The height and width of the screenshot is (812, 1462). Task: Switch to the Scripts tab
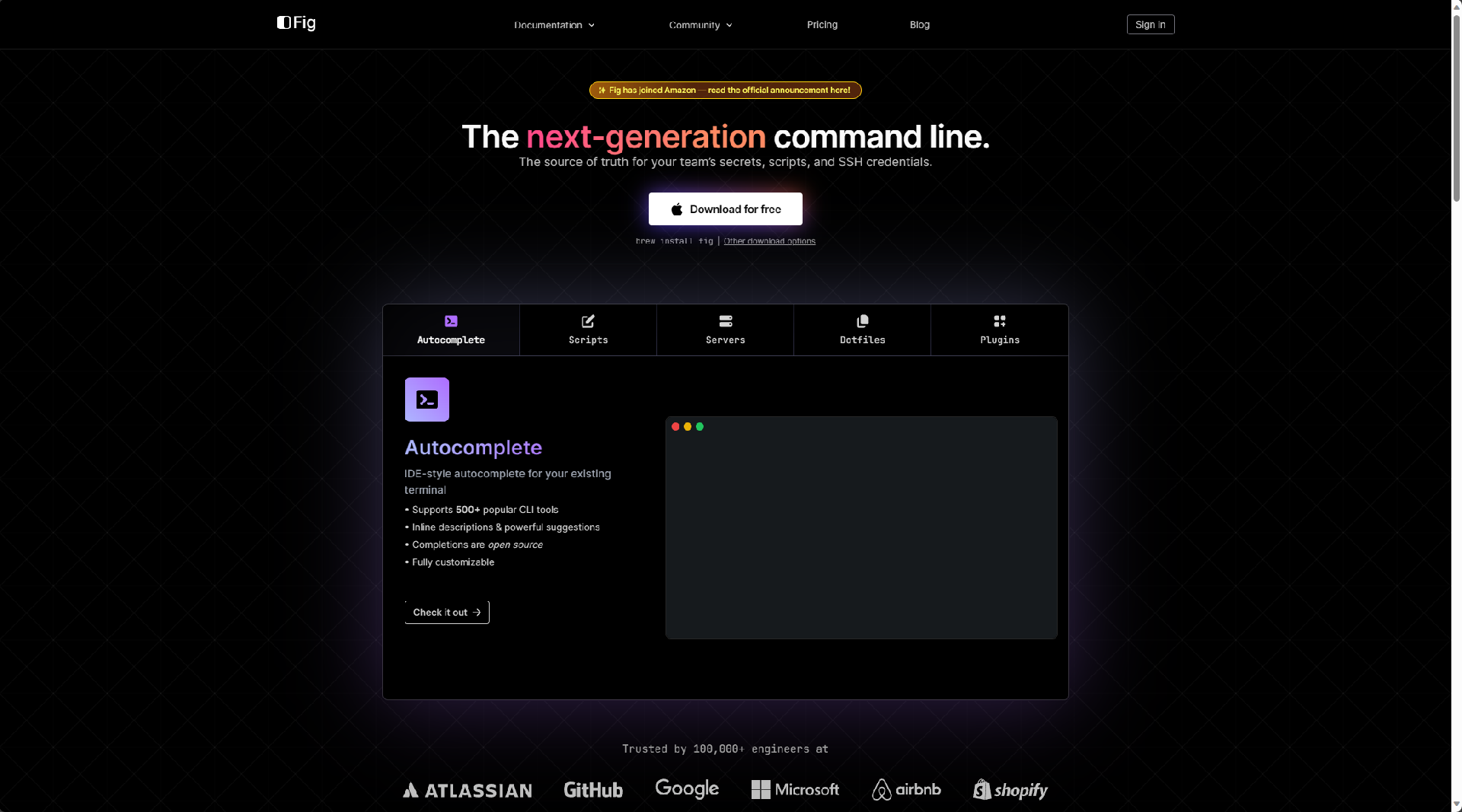588,330
